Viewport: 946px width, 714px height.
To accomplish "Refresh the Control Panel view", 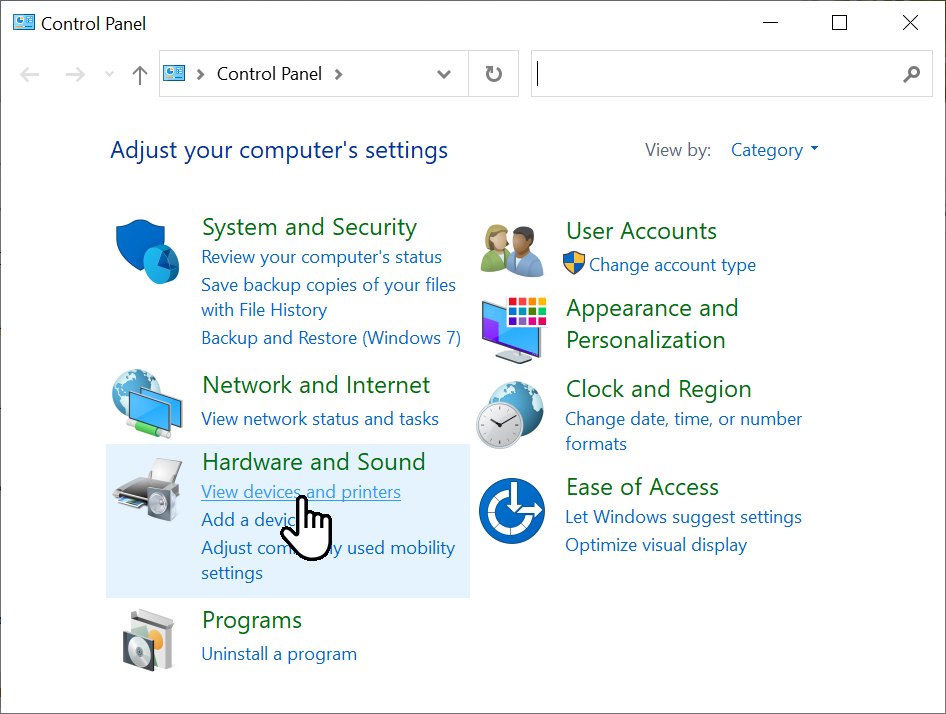I will [493, 74].
